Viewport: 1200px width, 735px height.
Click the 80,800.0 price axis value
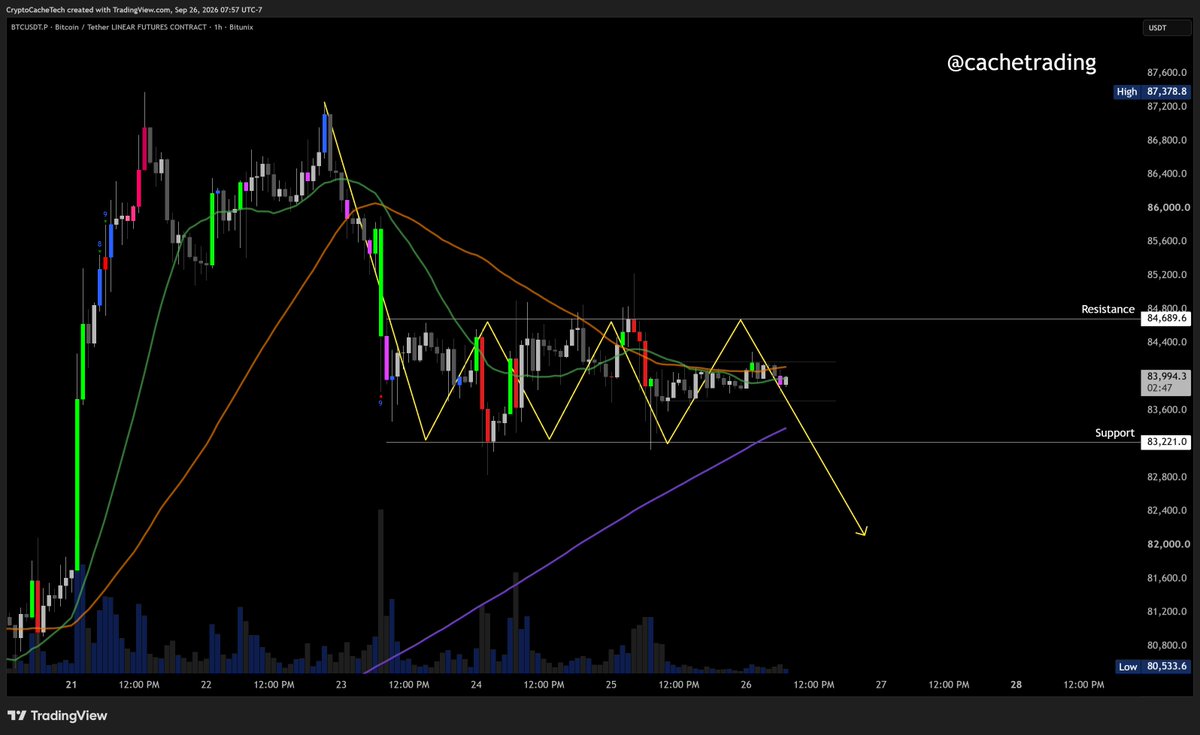(x=1167, y=646)
